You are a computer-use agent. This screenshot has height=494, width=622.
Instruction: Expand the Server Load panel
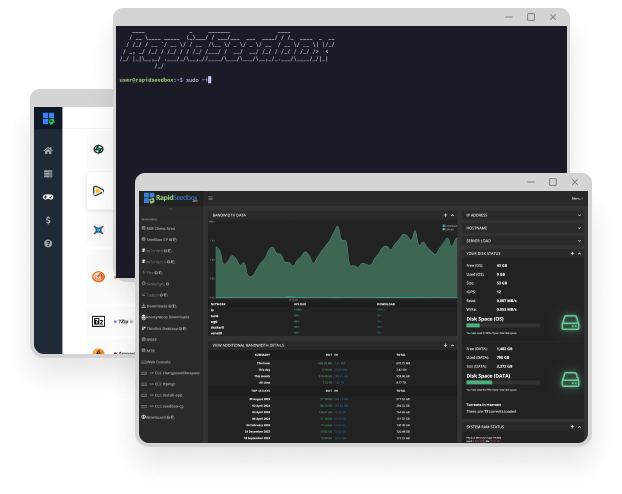coord(579,240)
